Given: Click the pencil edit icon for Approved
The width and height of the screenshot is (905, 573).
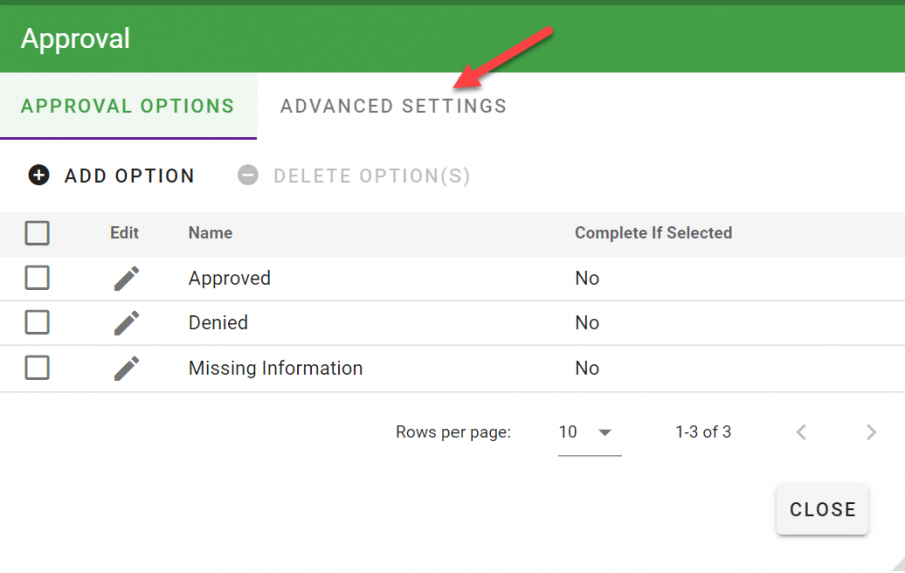Looking at the screenshot, I should 126,278.
